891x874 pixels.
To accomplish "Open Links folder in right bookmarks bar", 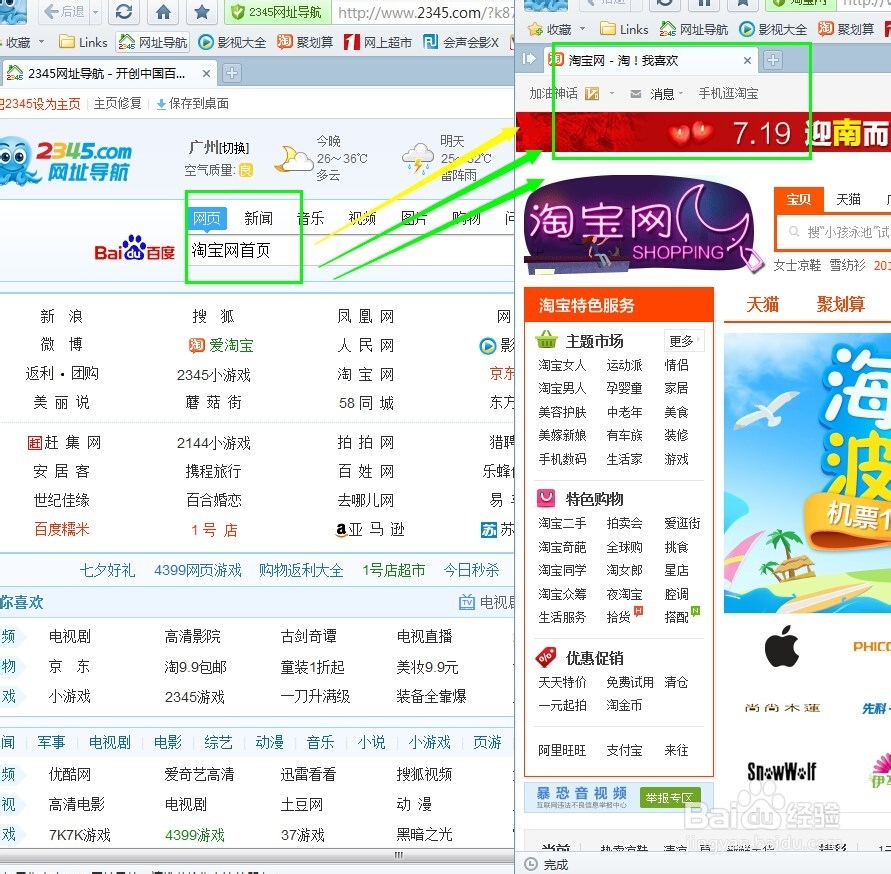I will point(624,29).
